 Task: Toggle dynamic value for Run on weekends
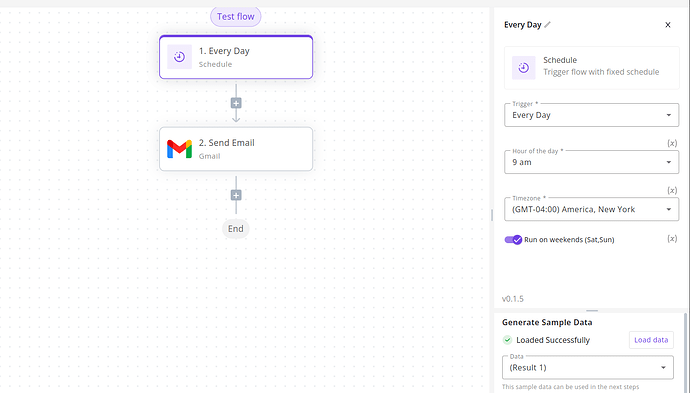point(672,239)
